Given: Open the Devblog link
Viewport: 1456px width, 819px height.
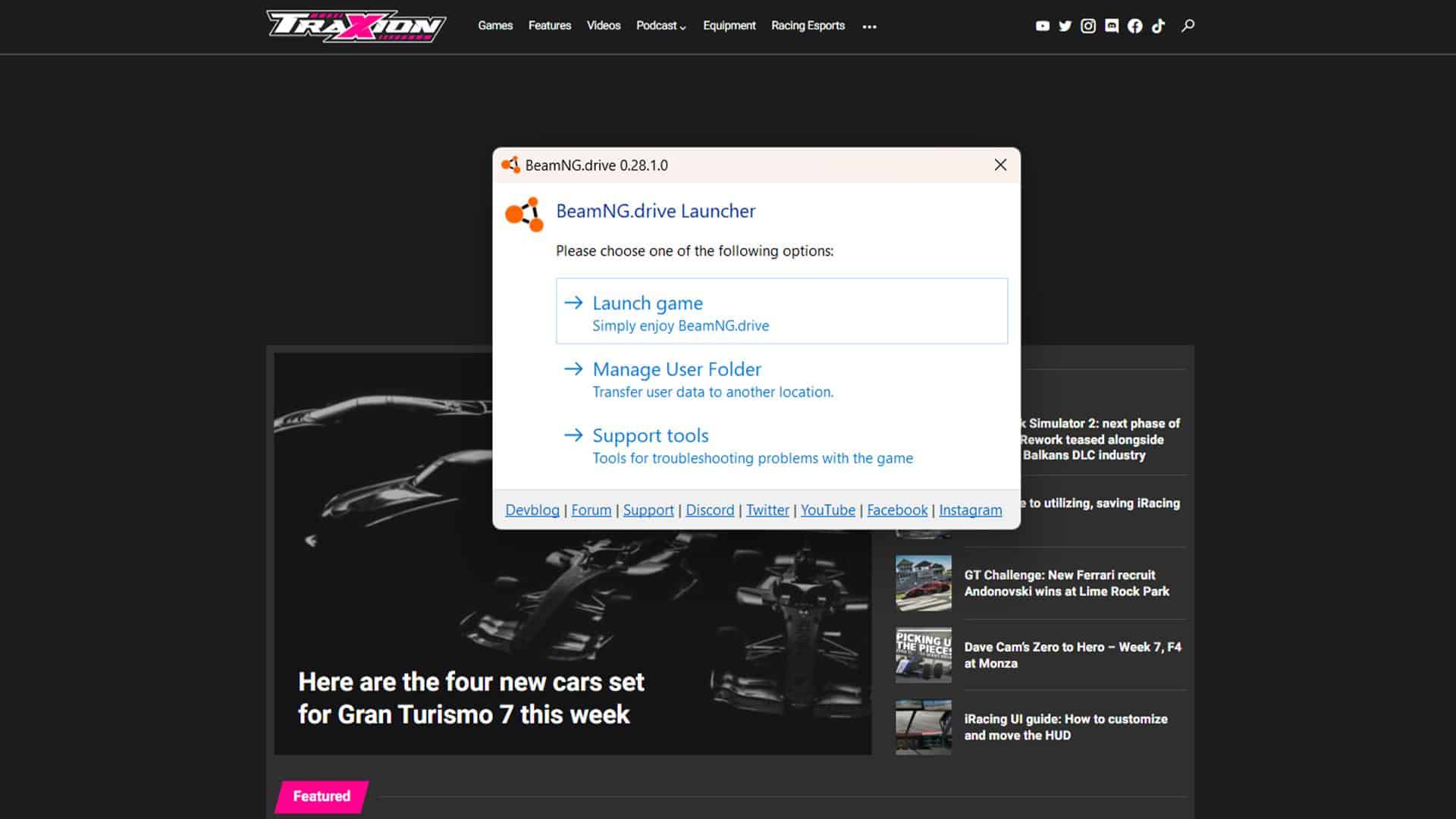Looking at the screenshot, I should click(532, 510).
